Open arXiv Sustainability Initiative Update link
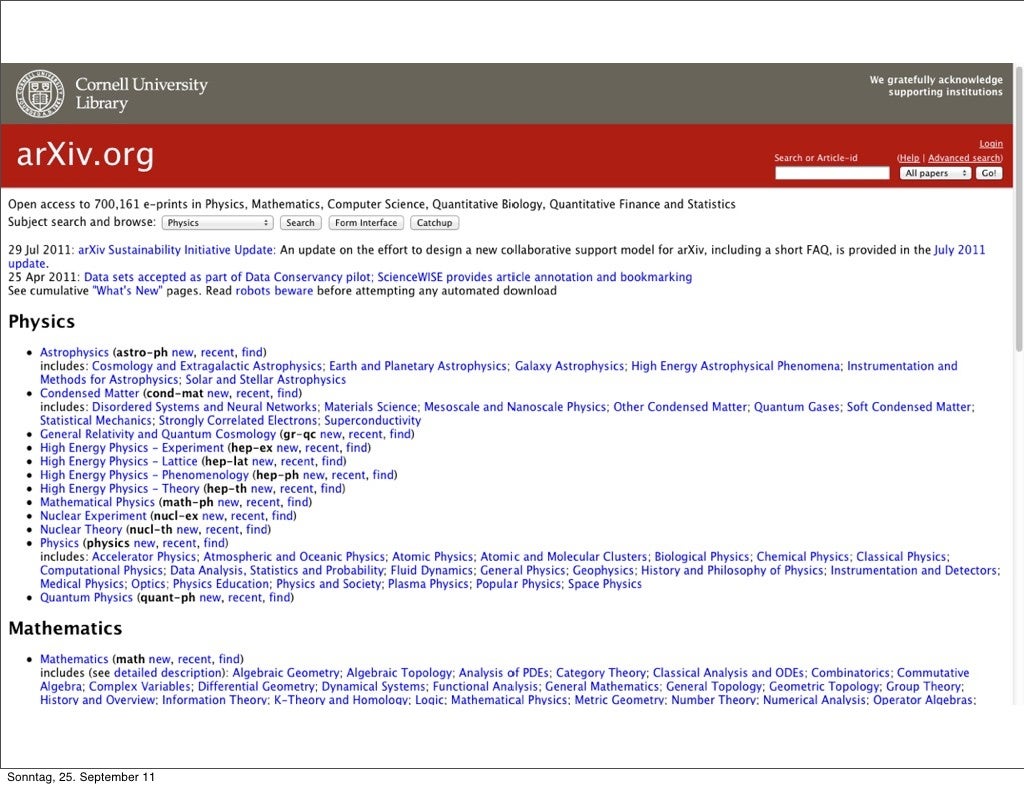This screenshot has width=1024, height=788. 175,250
